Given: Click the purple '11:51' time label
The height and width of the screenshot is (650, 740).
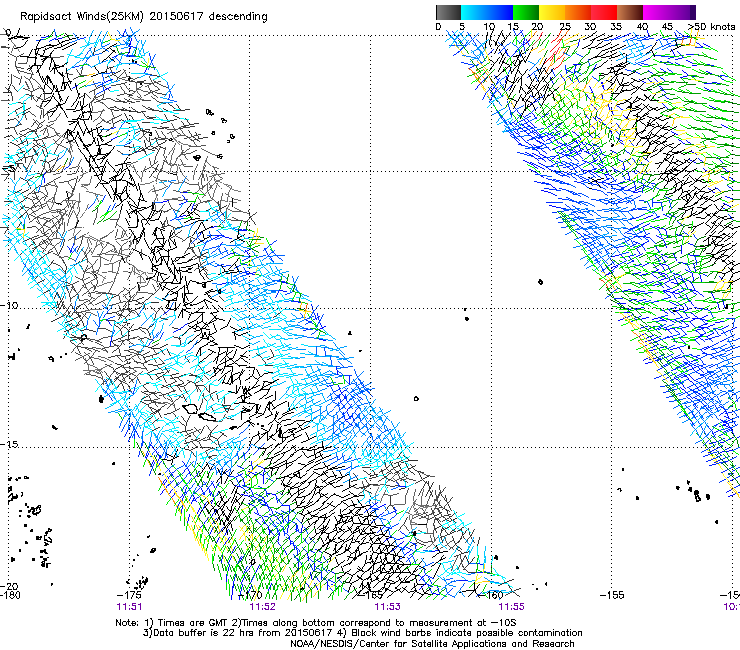Looking at the screenshot, I should pyautogui.click(x=129, y=607).
